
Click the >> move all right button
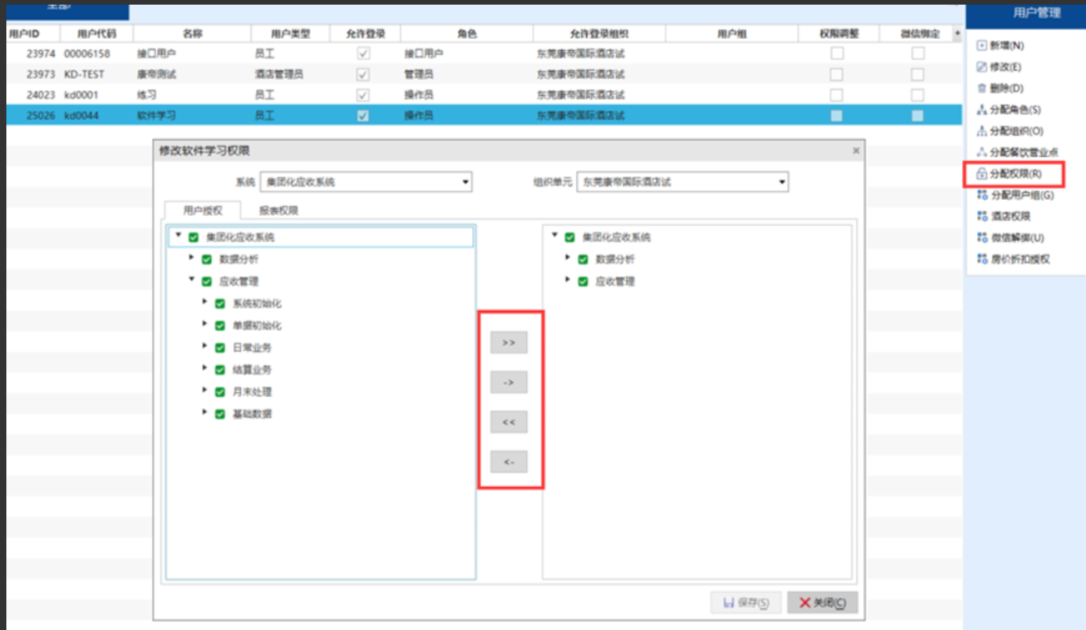[x=508, y=343]
